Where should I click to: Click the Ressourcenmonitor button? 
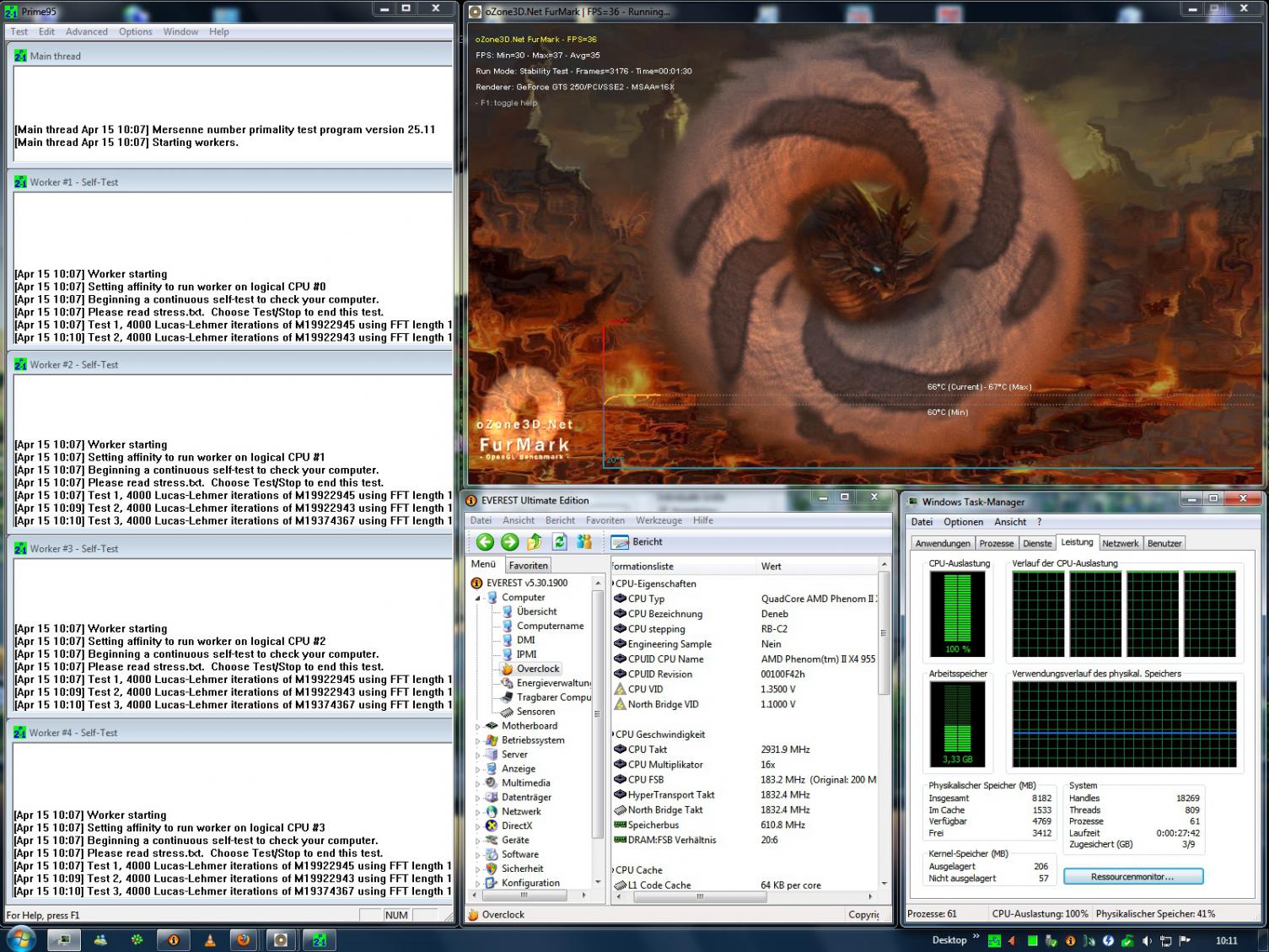[1132, 877]
